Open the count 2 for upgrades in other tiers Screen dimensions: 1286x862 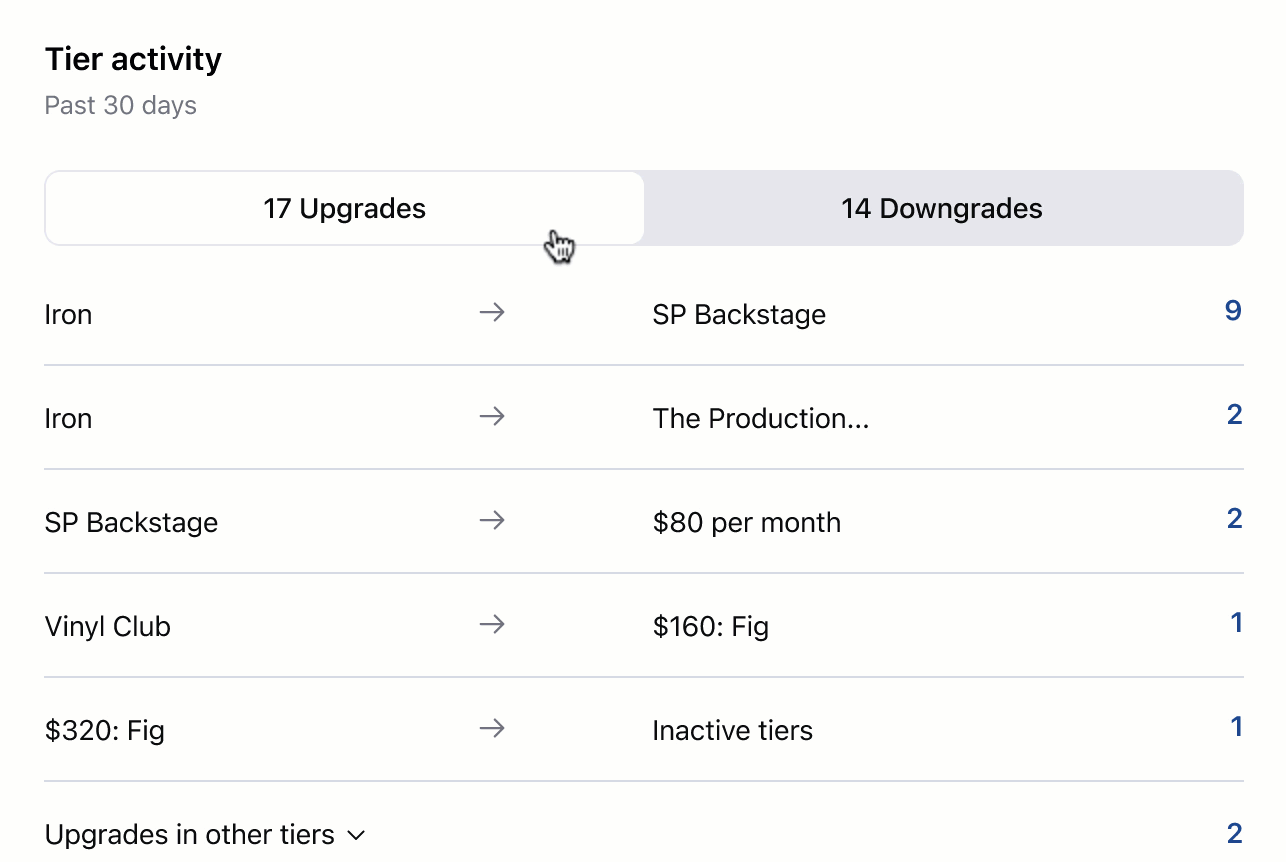(1234, 833)
